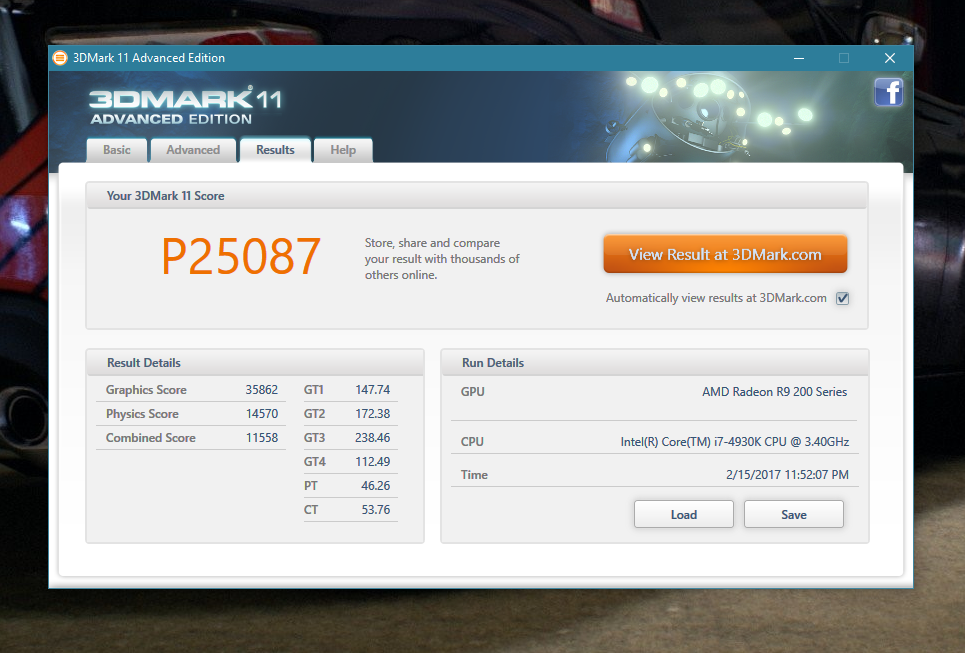Click the GT3 result 238.46
This screenshot has height=653, width=965.
[372, 438]
